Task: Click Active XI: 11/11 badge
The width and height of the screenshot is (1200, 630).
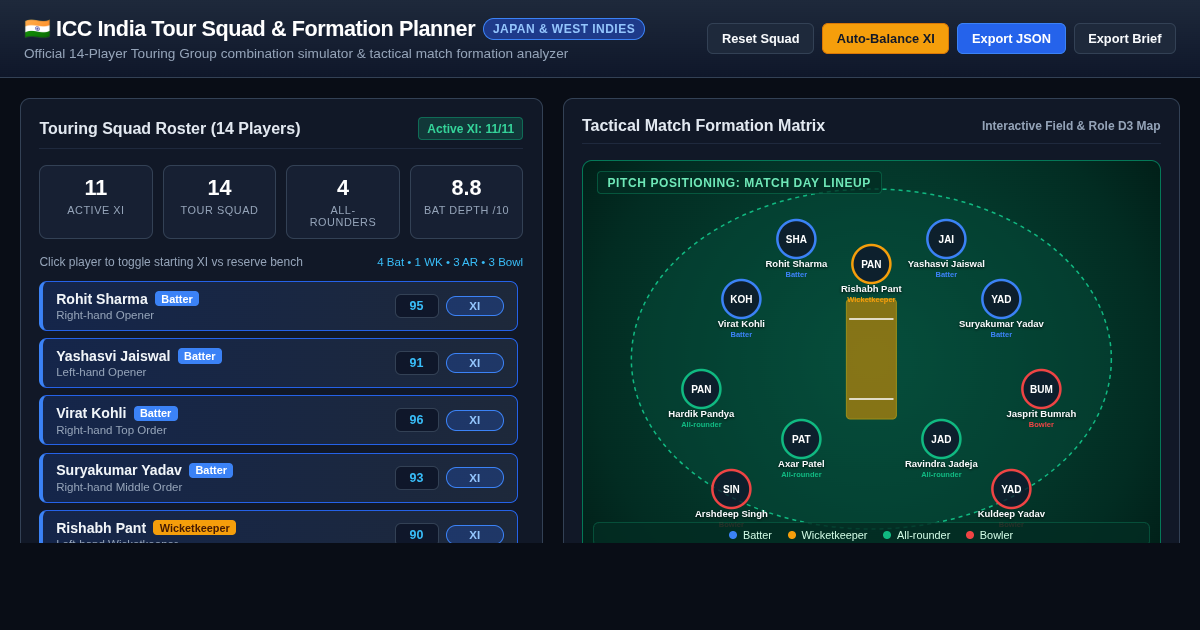Action: 470,129
